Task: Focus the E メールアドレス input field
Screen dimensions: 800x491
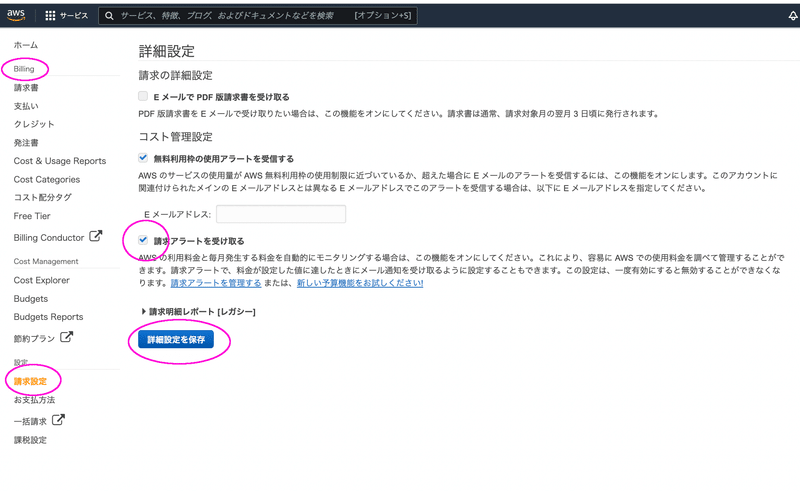Action: 281,214
